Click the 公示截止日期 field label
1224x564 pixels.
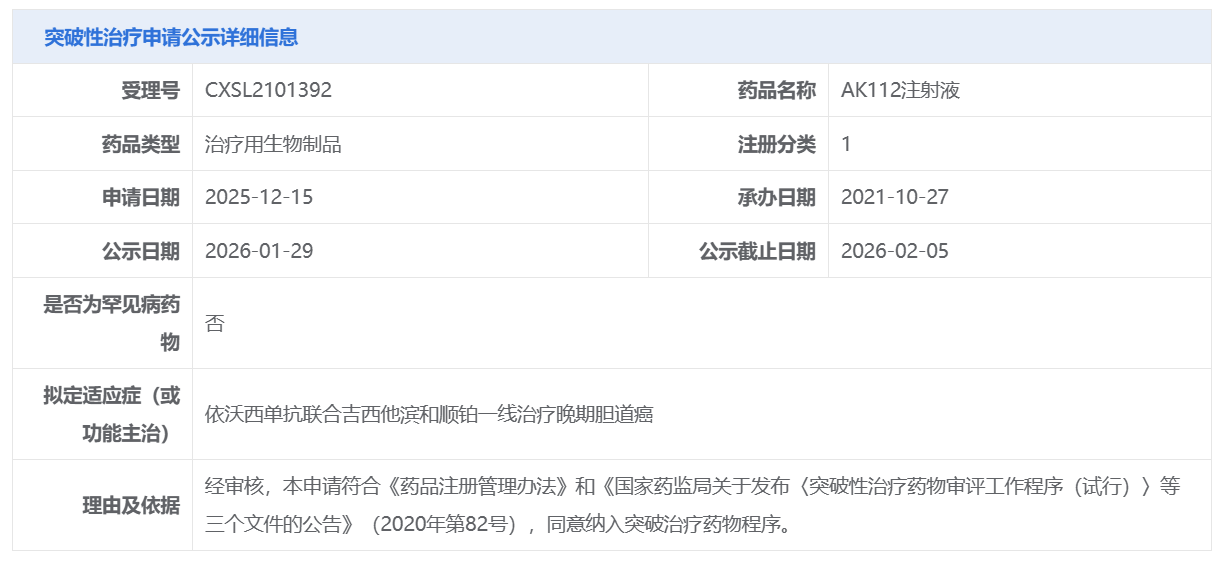coord(757,251)
